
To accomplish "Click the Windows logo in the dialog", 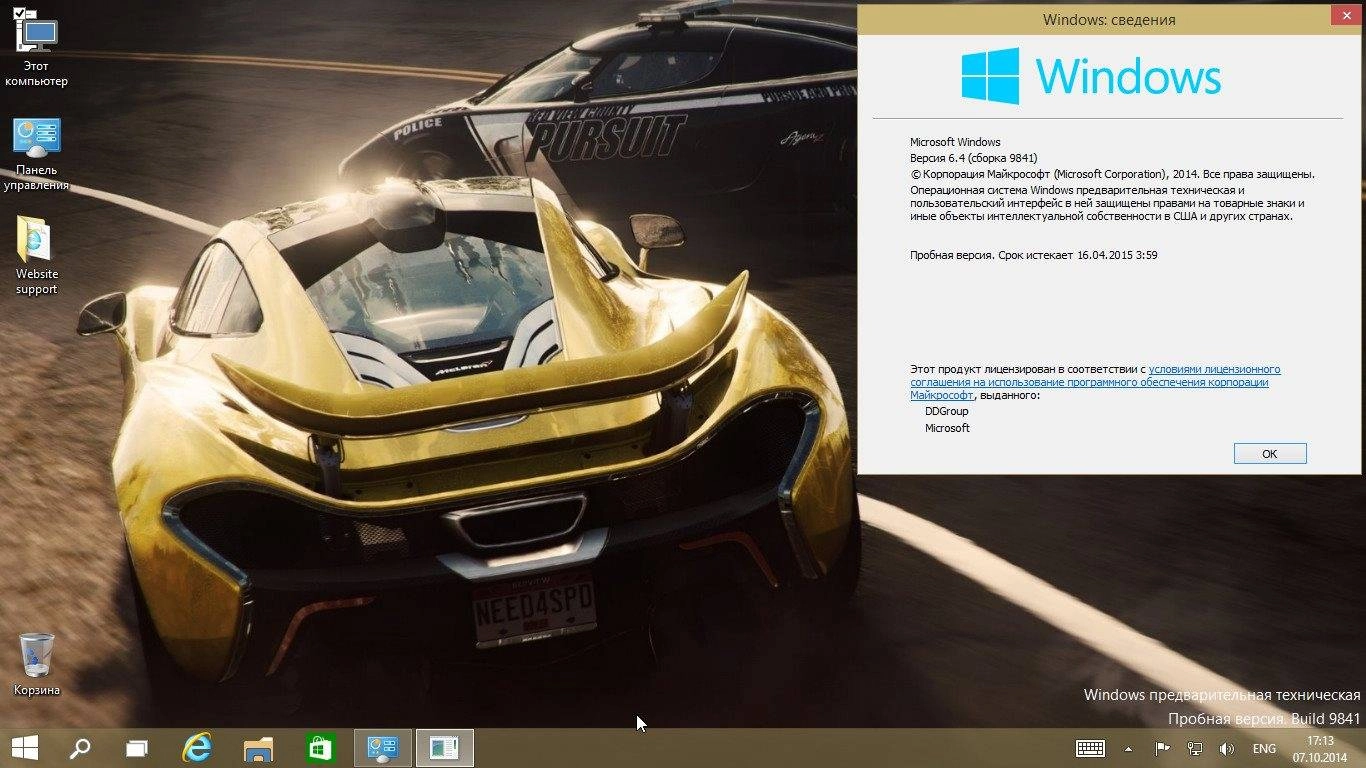I will click(x=1091, y=76).
